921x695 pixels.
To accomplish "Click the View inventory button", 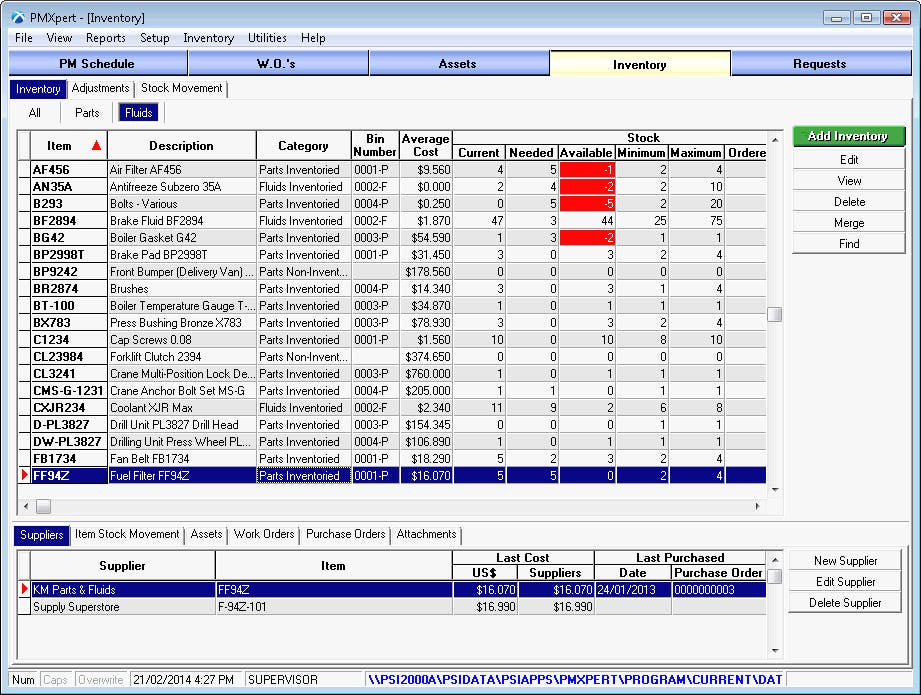I will pos(848,180).
